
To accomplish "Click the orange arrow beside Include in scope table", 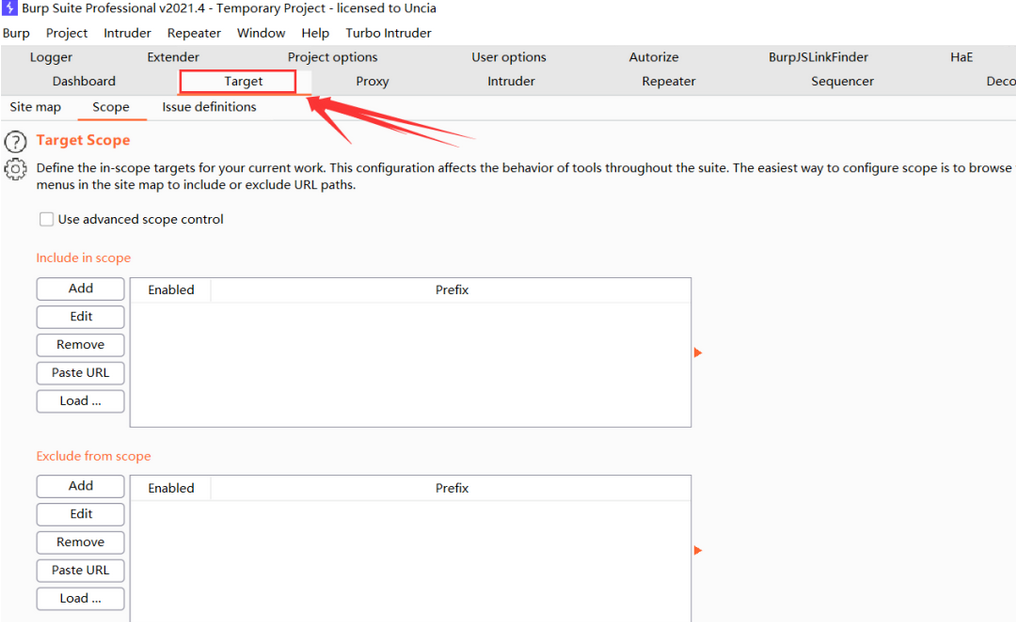I will click(698, 352).
